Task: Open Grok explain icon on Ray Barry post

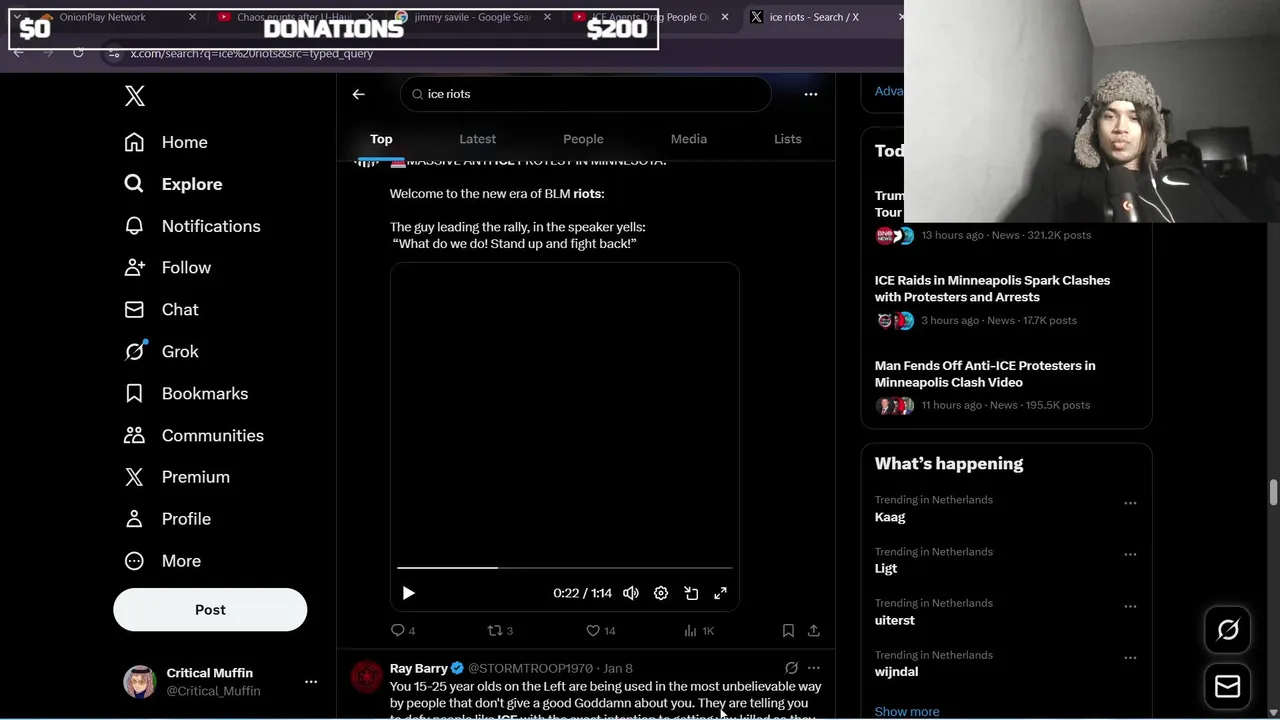Action: pyautogui.click(x=791, y=668)
